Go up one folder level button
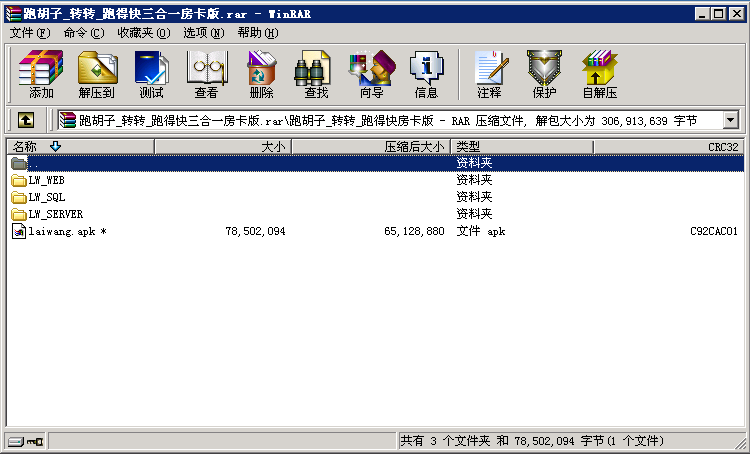Viewport: 750px width, 454px height. 26,120
